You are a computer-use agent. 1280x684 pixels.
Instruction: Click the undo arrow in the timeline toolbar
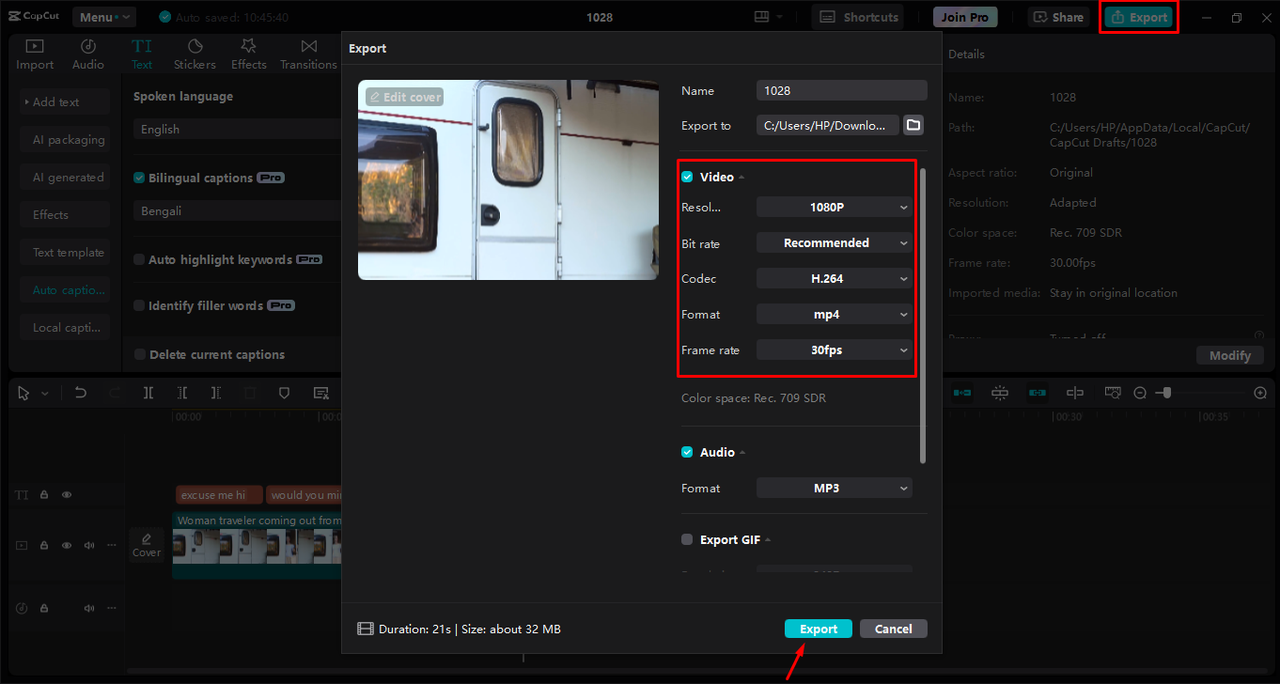[81, 393]
